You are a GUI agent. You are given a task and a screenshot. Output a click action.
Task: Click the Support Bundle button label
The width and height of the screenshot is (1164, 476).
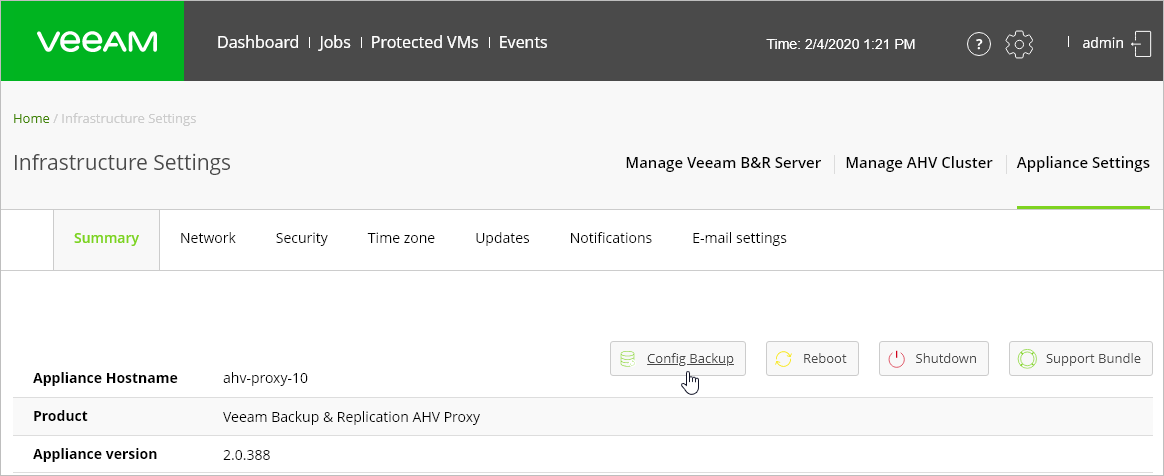1093,359
